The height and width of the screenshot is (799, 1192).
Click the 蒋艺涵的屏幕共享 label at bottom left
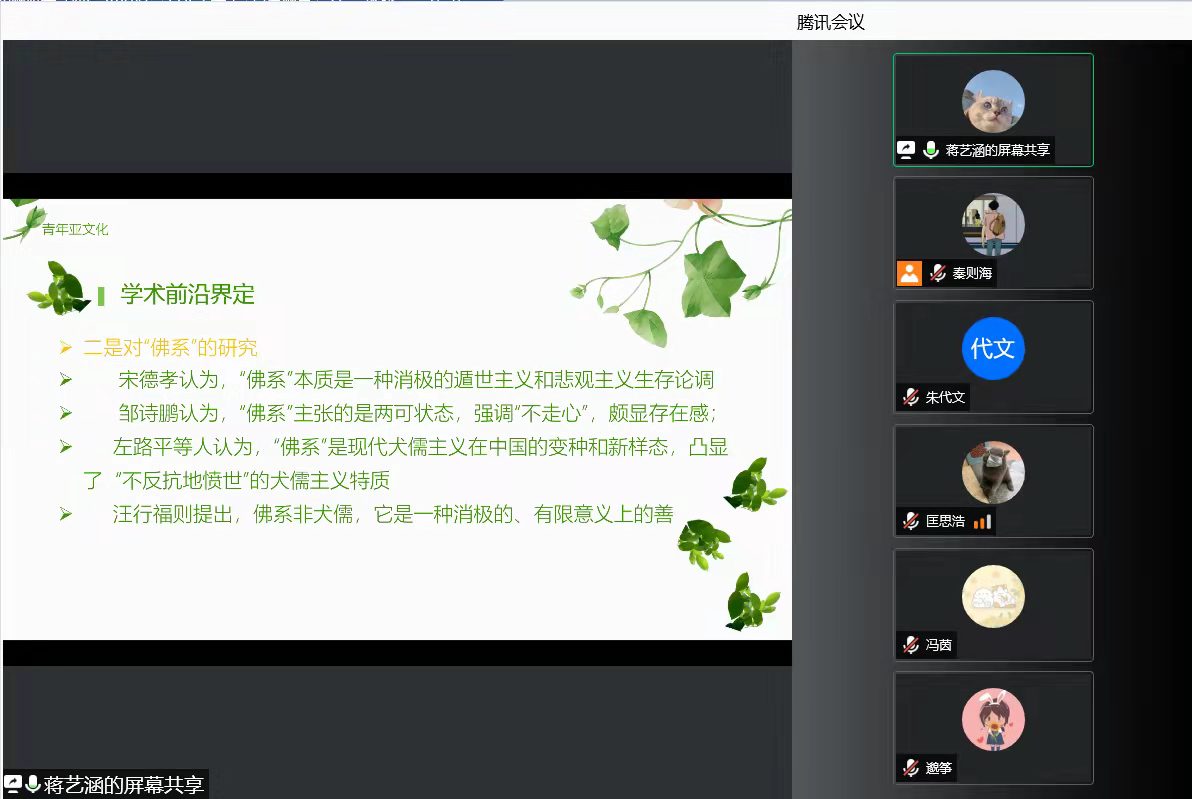123,785
